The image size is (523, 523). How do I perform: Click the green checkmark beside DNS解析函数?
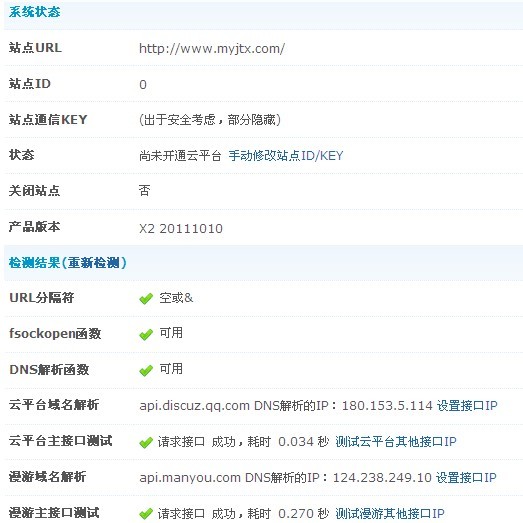(x=146, y=371)
